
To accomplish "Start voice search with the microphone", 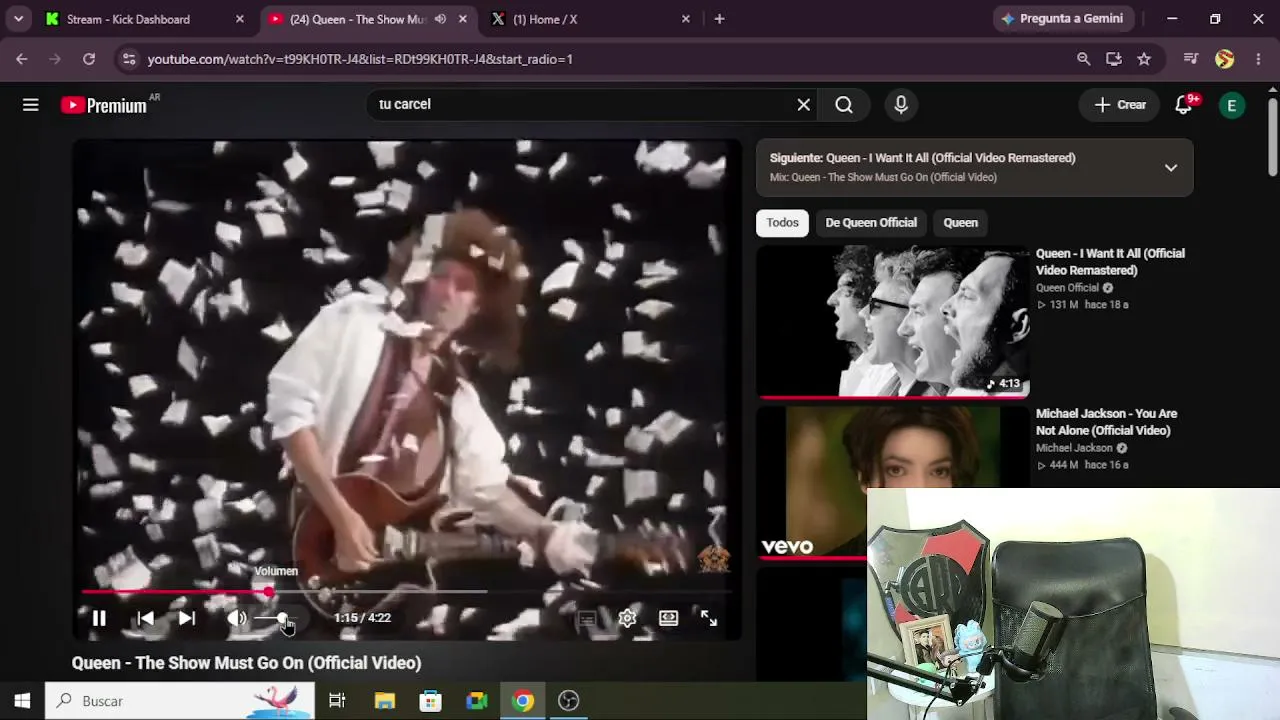I will (901, 105).
